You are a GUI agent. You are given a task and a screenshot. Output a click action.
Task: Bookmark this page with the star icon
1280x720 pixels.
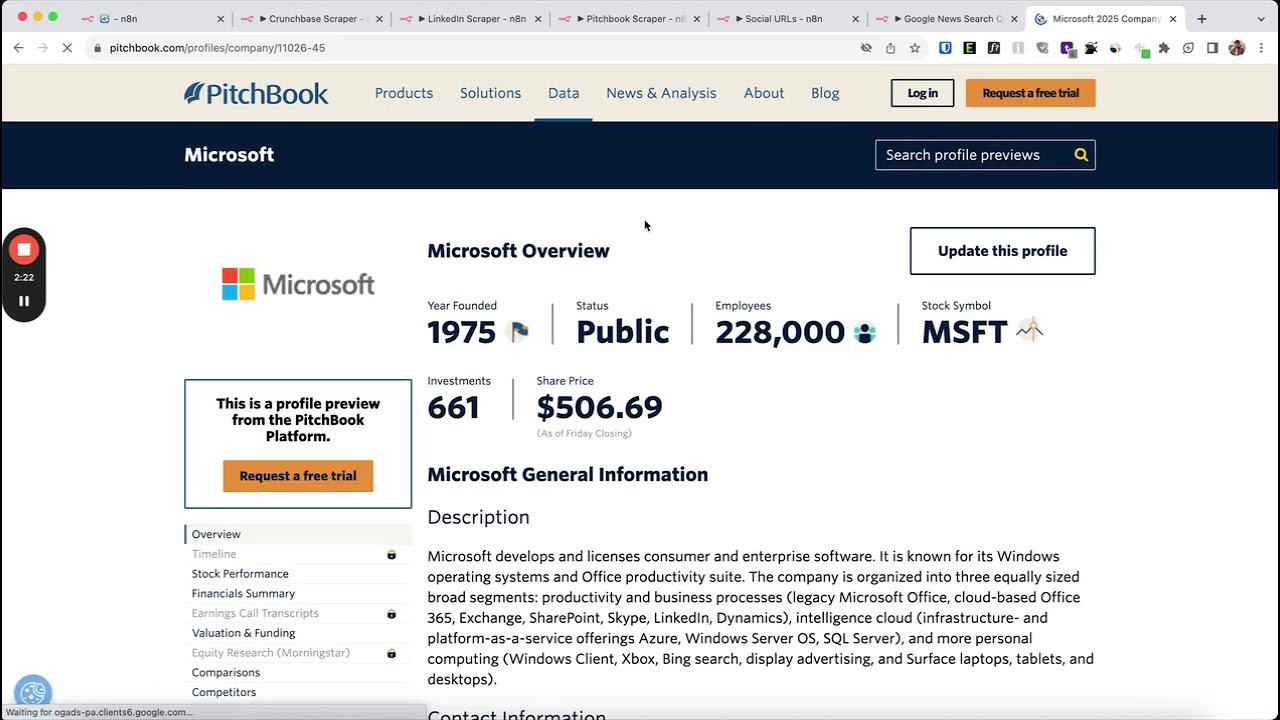coord(915,48)
